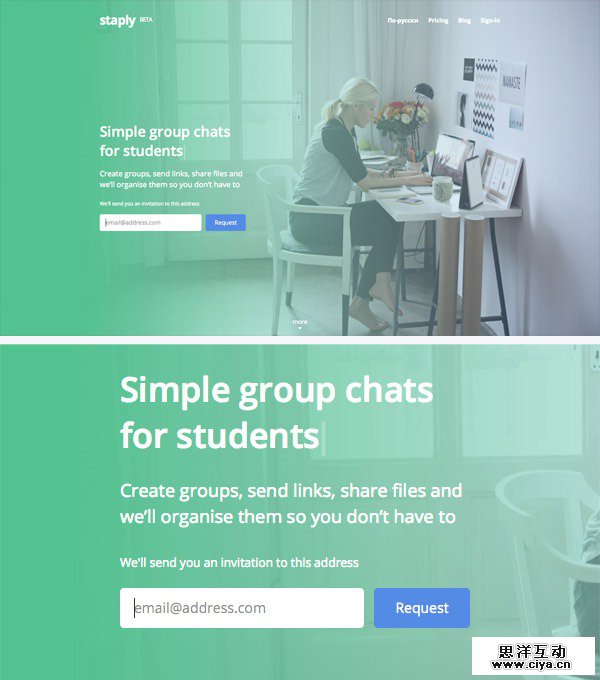Image resolution: width=600 pixels, height=680 pixels.
Task: Click the more label above the arrow
Action: tap(300, 322)
